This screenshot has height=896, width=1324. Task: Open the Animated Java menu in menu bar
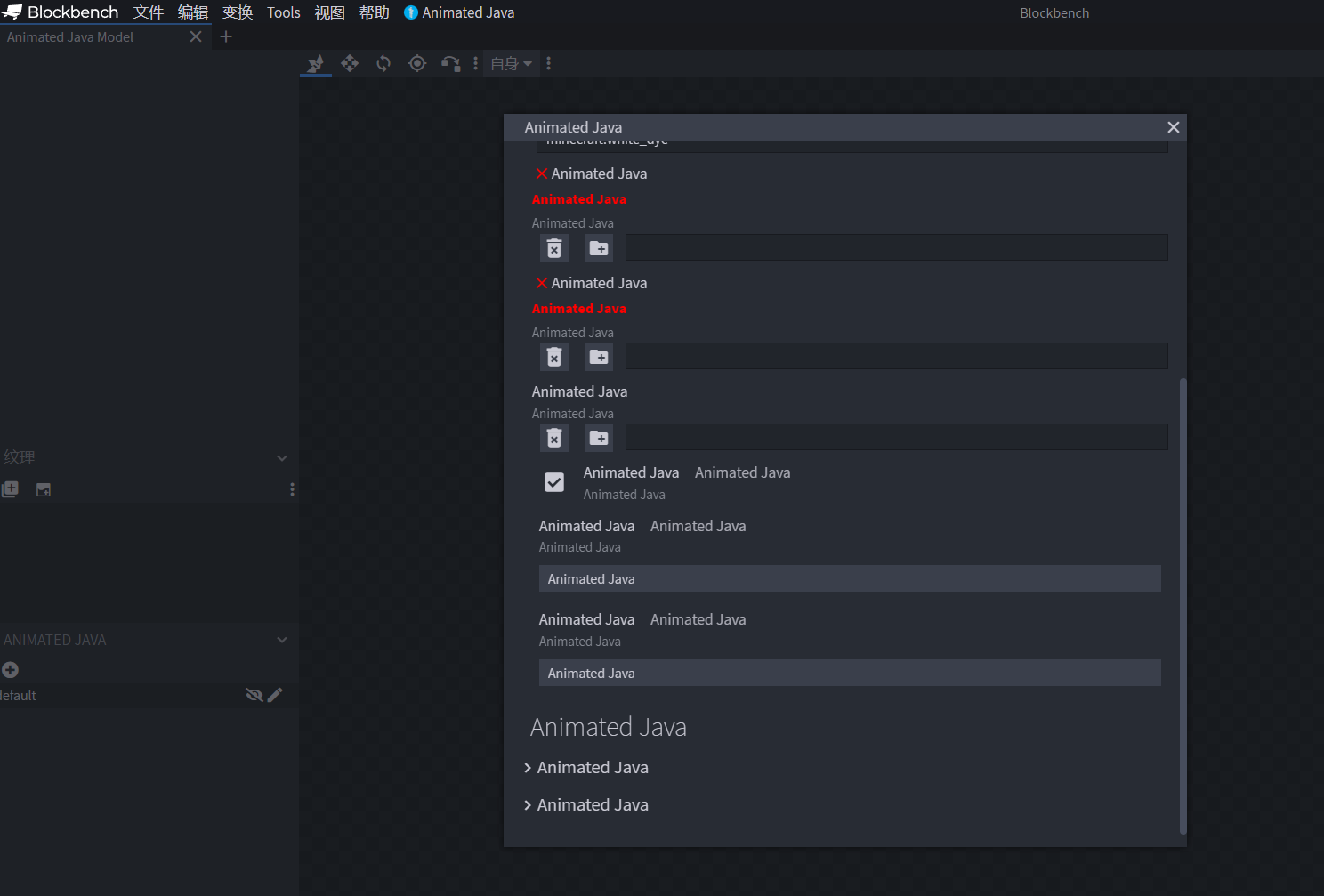click(x=459, y=12)
